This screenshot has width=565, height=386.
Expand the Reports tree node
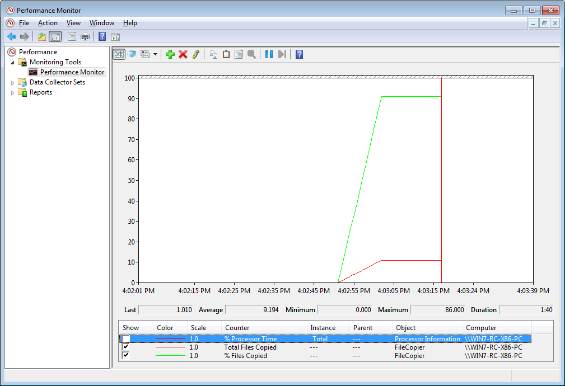pyautogui.click(x=12, y=93)
